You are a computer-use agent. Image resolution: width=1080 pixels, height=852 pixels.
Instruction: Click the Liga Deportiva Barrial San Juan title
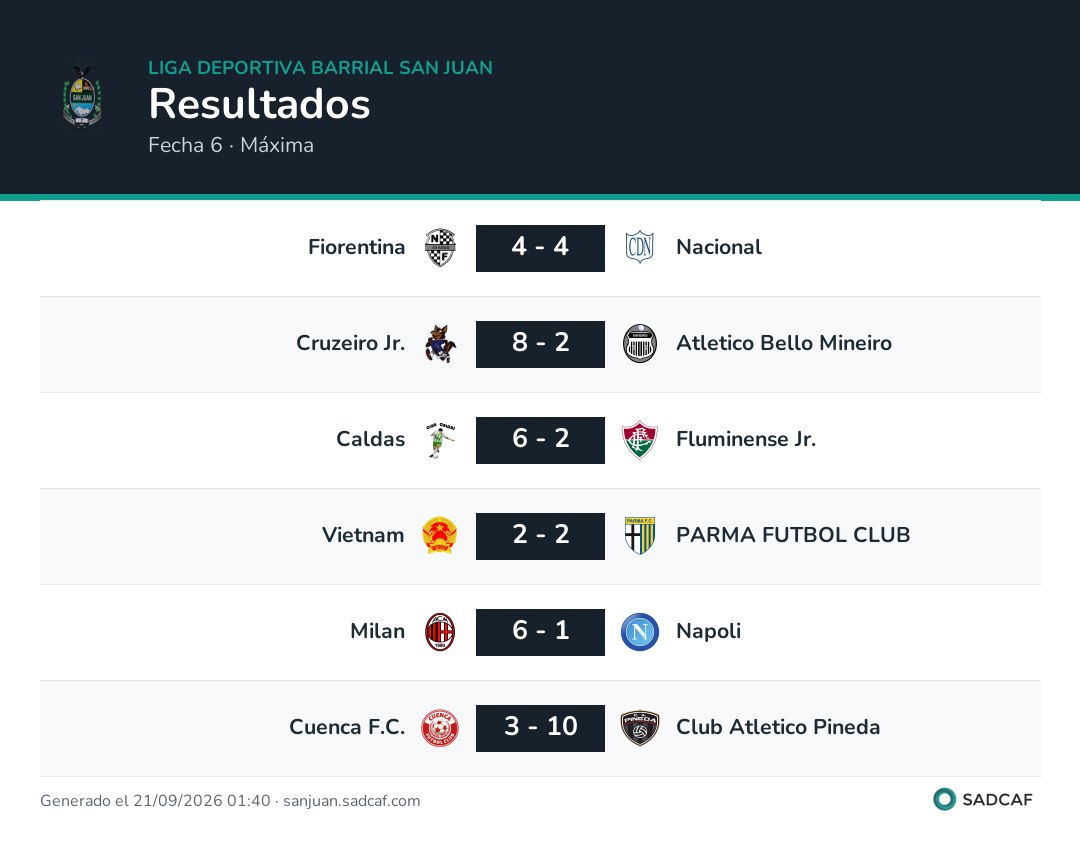tap(320, 67)
